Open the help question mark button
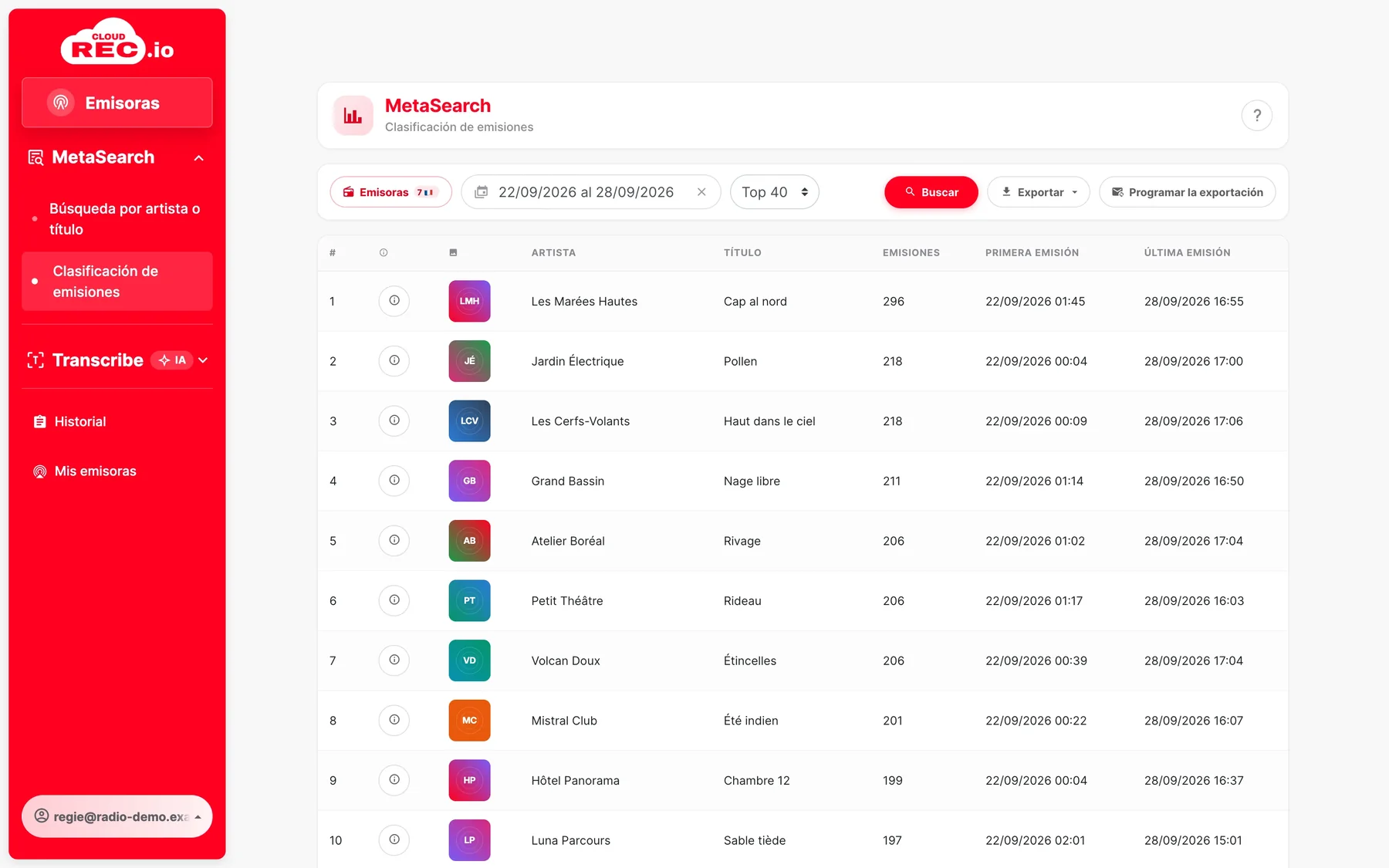The height and width of the screenshot is (868, 1389). (x=1256, y=116)
